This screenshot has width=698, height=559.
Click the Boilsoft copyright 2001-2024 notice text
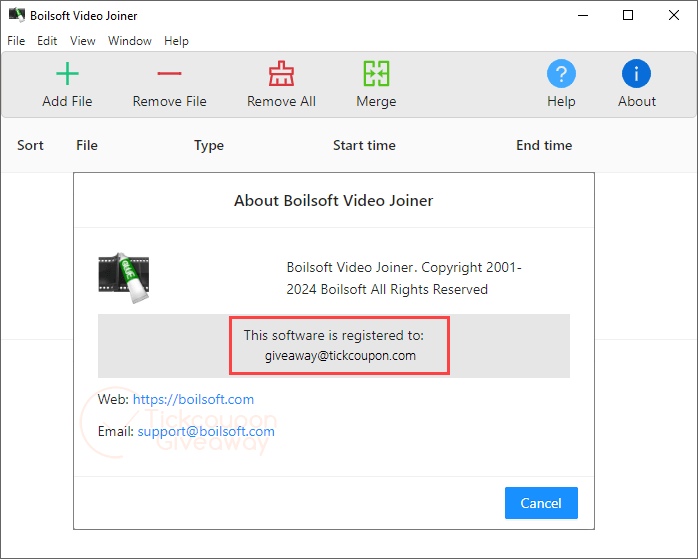[x=404, y=278]
